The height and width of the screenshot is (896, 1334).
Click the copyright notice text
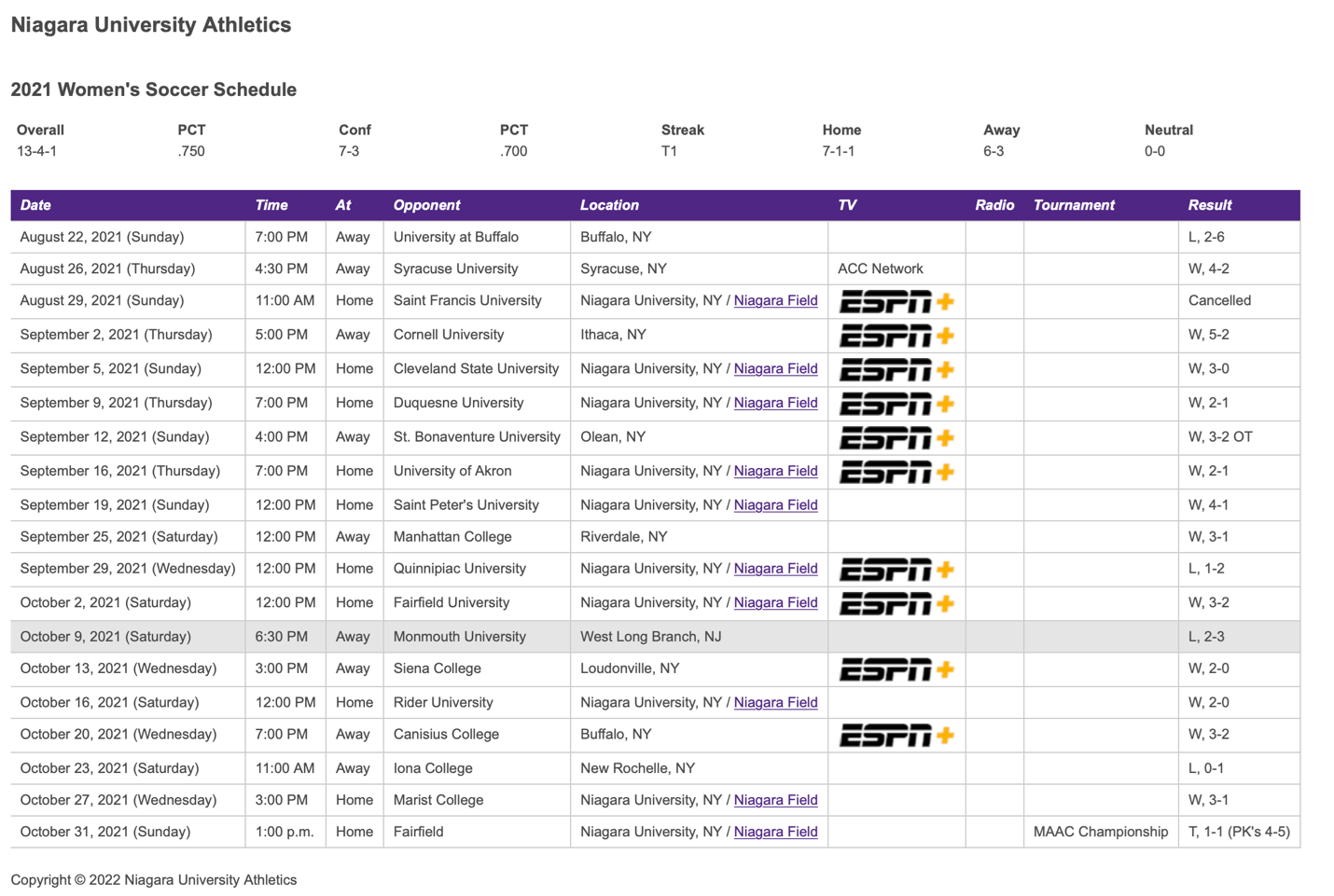(x=154, y=879)
